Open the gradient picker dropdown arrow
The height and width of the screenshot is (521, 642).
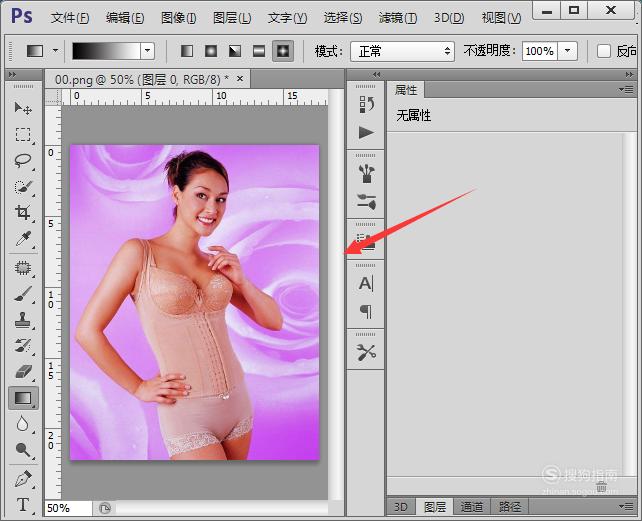coord(147,51)
